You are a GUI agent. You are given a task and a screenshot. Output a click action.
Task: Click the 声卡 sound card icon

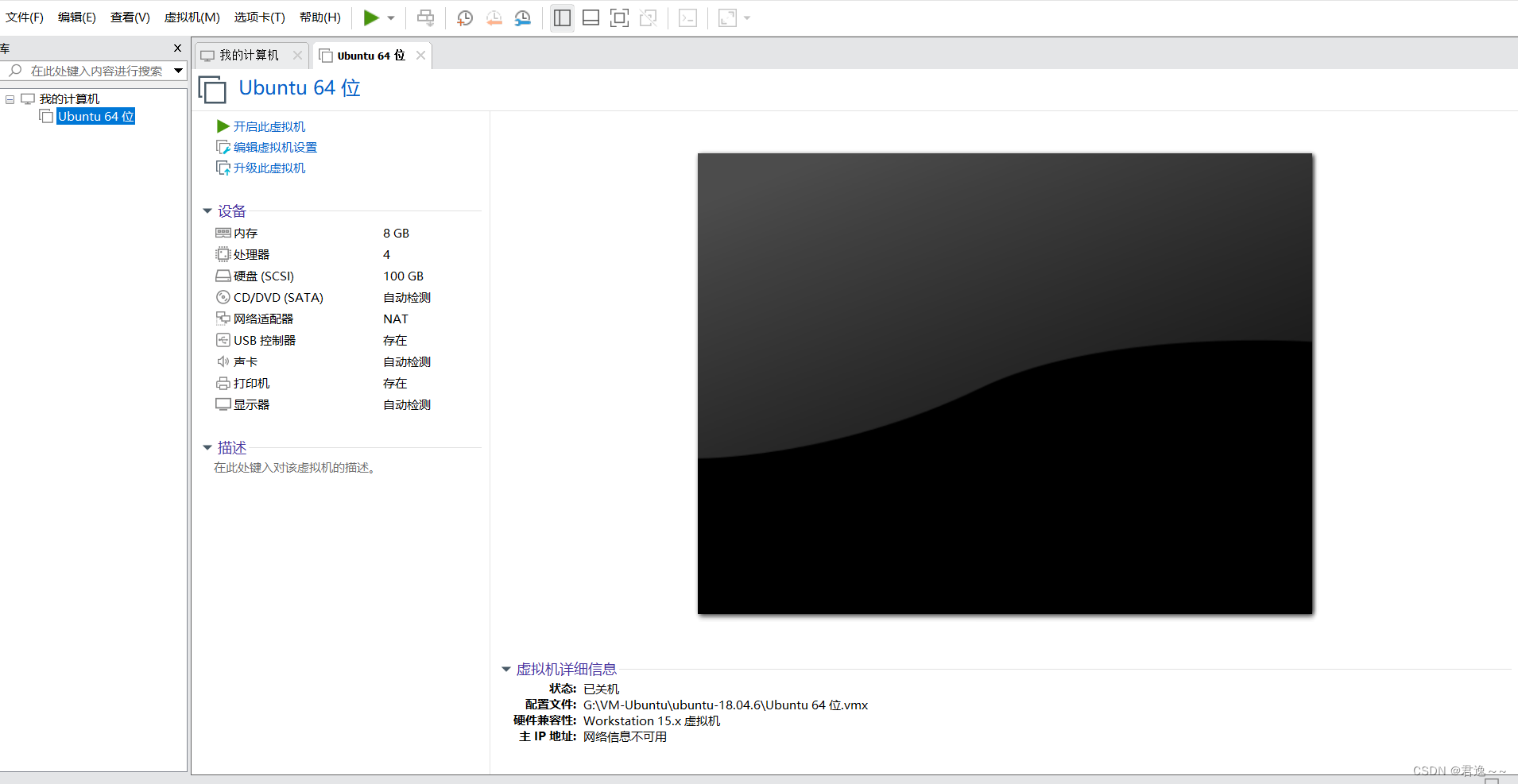(223, 361)
